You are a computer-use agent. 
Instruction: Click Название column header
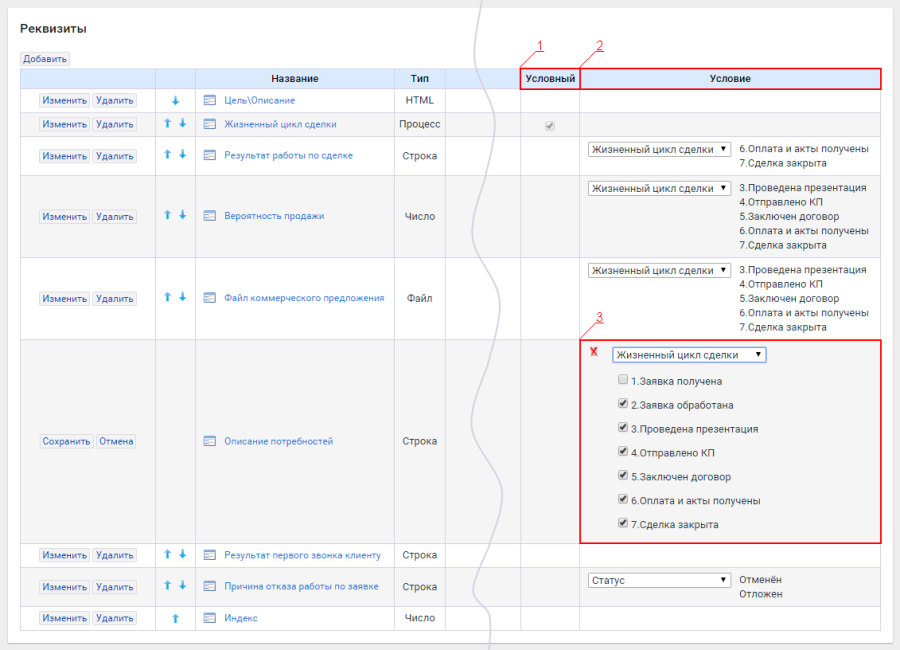pyautogui.click(x=294, y=79)
